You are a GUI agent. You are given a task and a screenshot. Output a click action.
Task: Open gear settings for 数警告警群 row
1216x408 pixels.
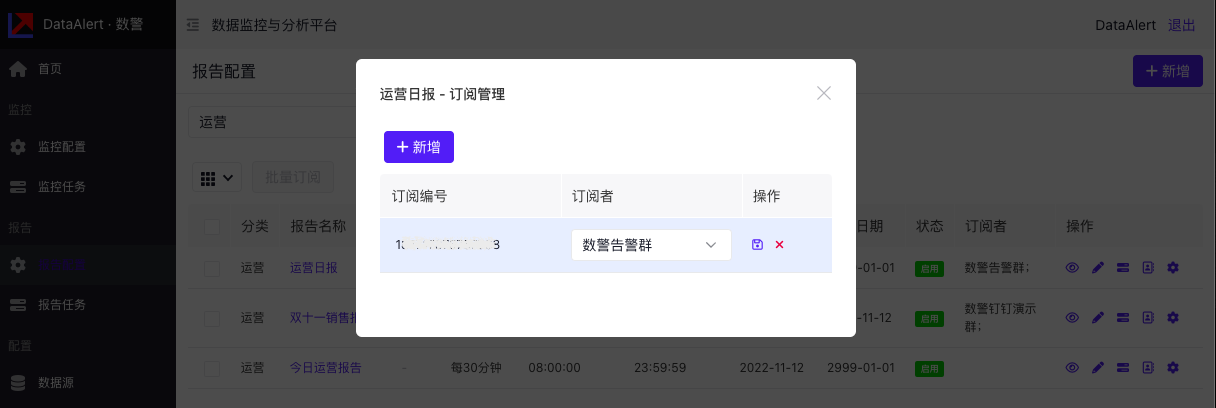click(x=1173, y=268)
